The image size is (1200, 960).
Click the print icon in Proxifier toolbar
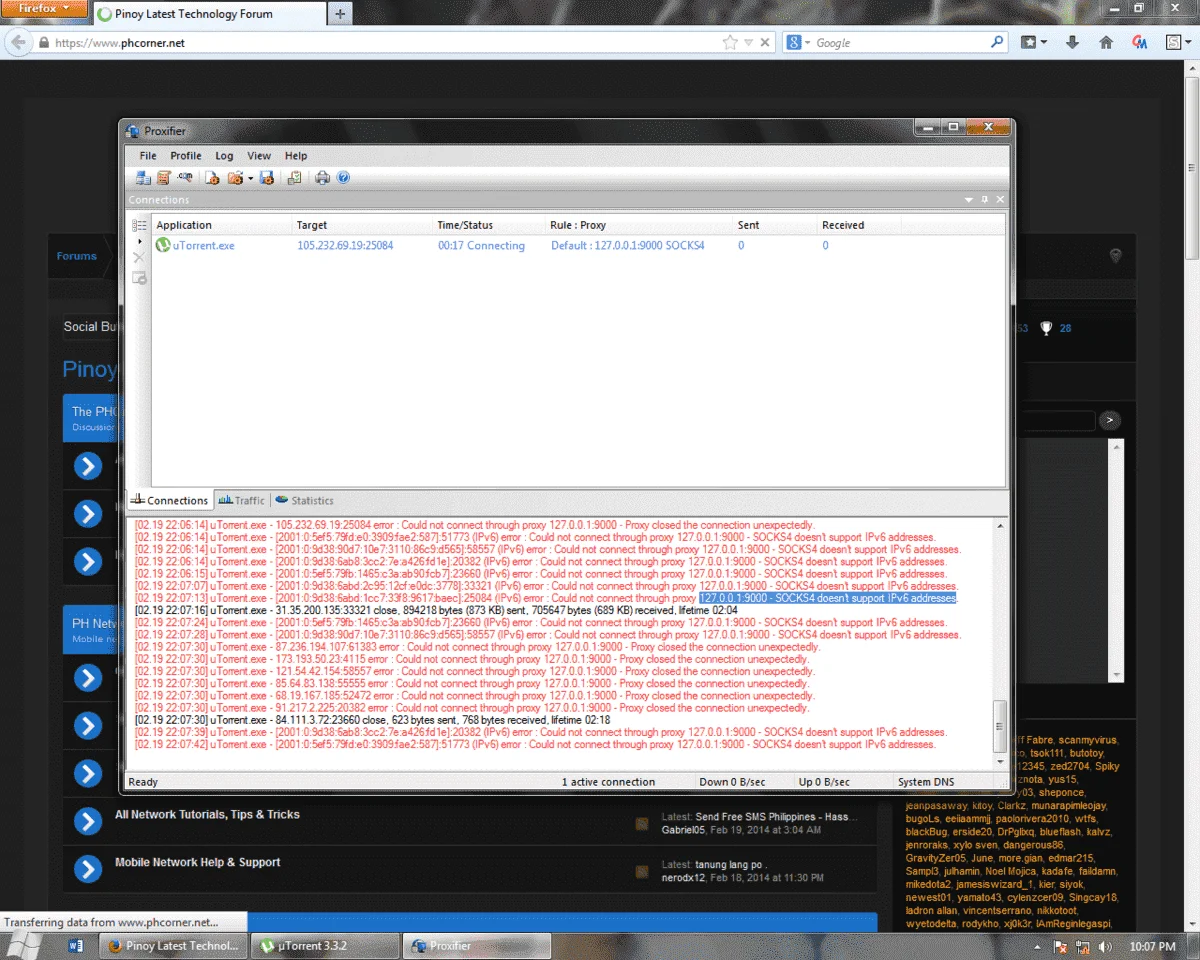(322, 178)
